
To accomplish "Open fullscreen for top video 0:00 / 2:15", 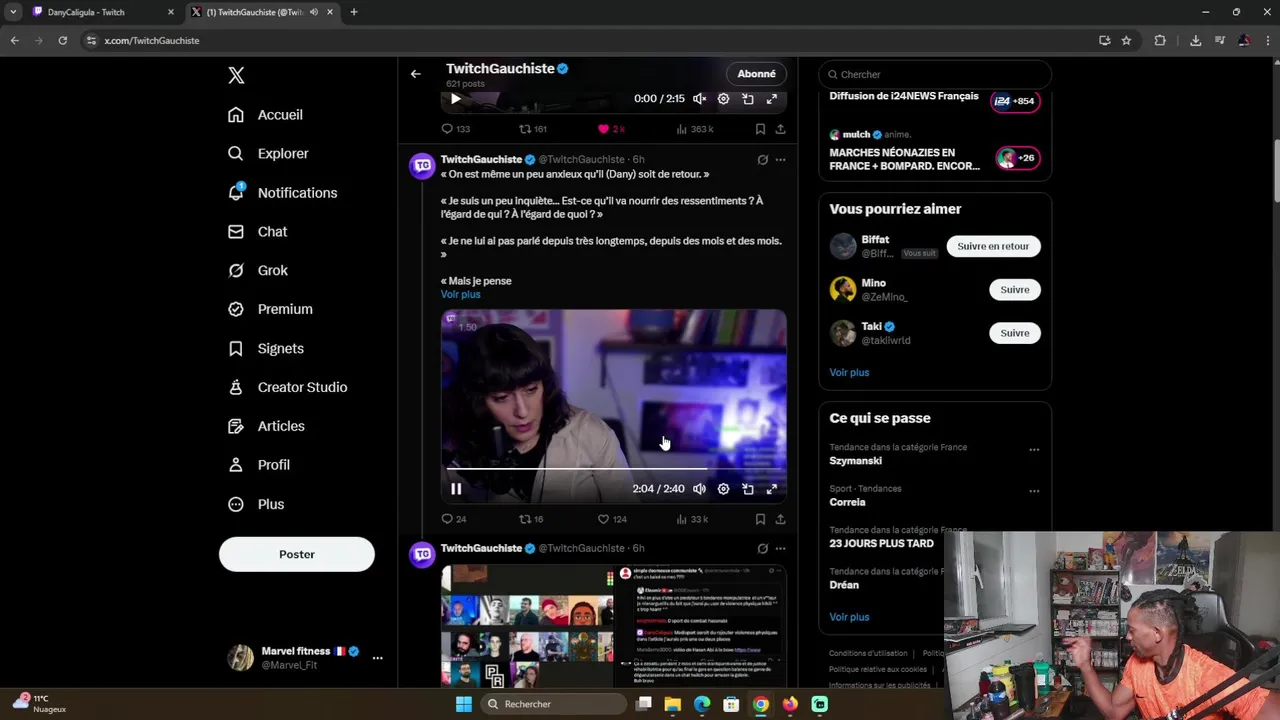I will (x=772, y=99).
